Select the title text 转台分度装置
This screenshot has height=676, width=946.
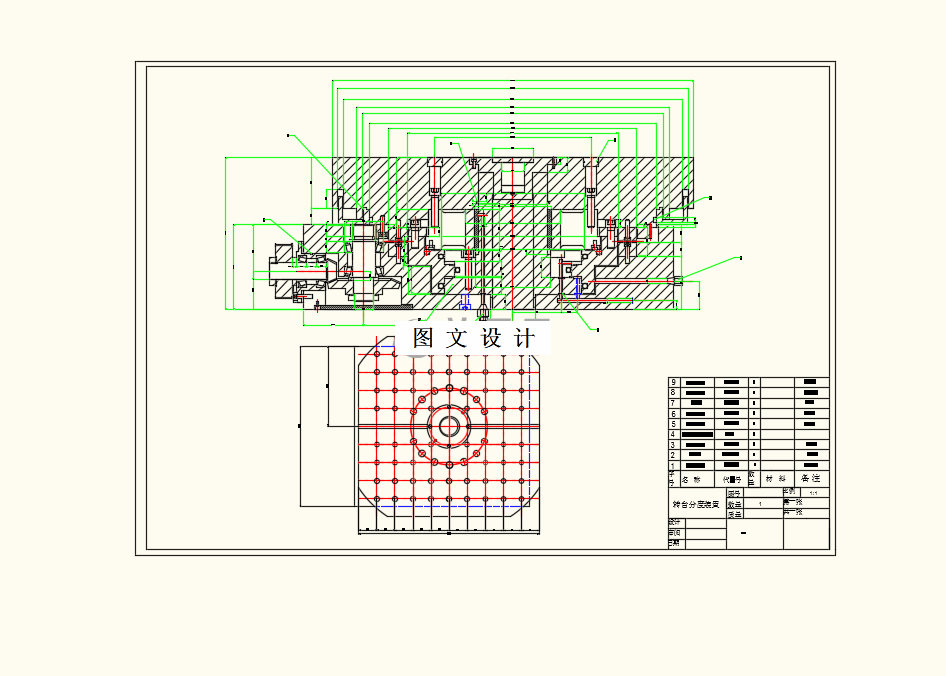[x=697, y=504]
